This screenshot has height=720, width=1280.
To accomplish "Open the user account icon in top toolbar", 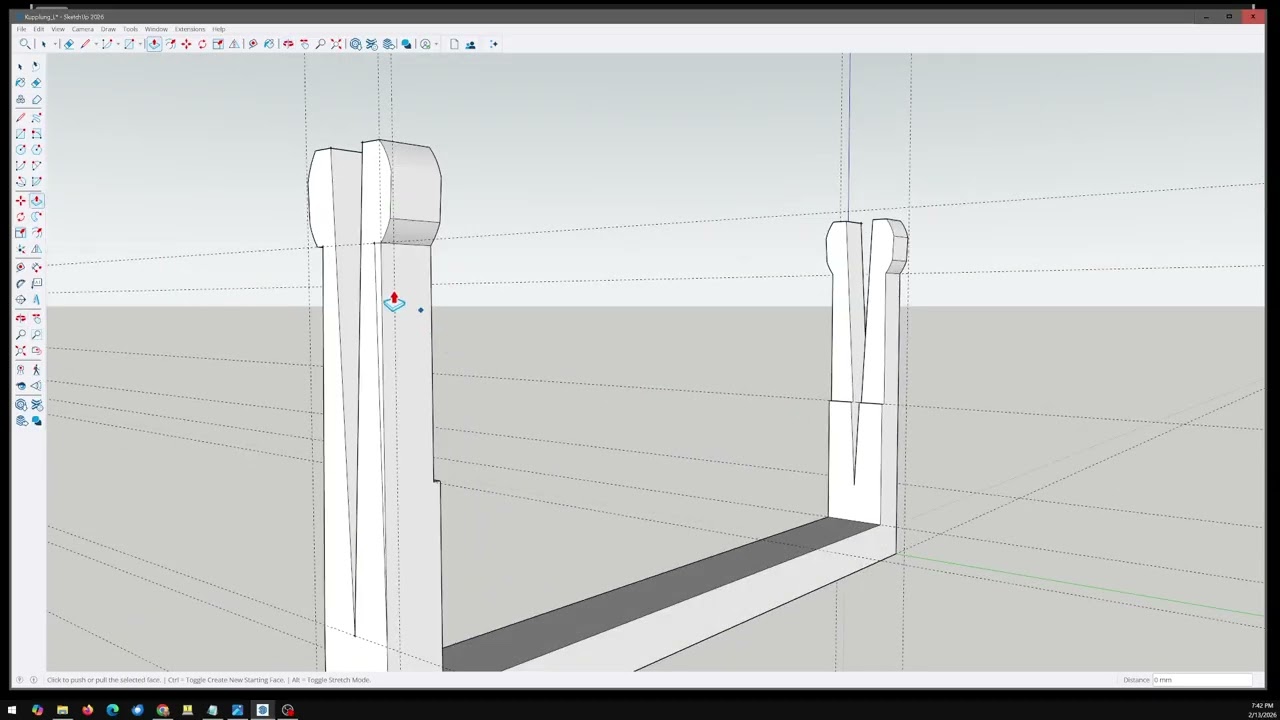I will [425, 44].
